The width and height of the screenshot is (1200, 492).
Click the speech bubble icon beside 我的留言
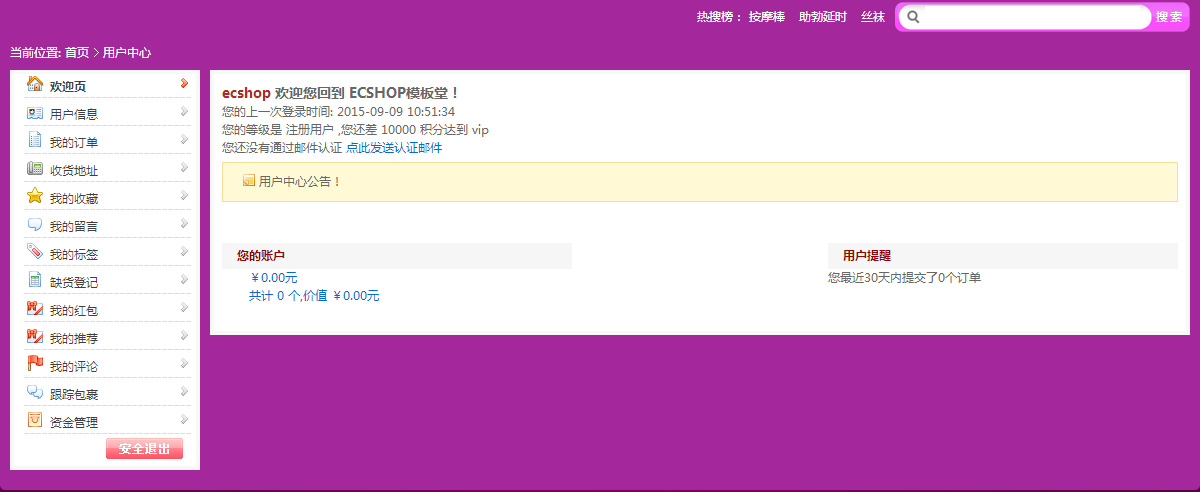point(35,225)
